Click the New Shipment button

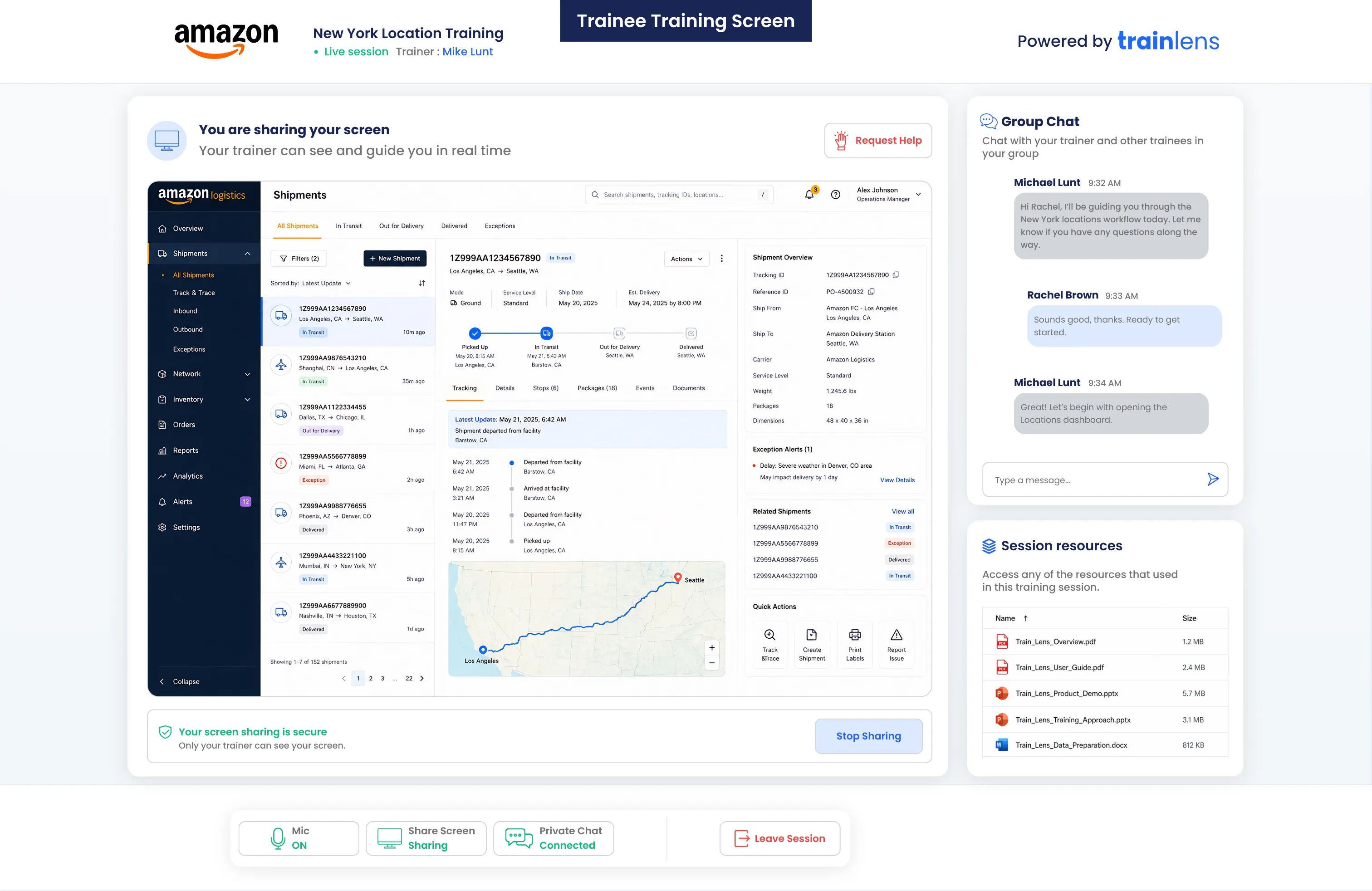pos(395,258)
